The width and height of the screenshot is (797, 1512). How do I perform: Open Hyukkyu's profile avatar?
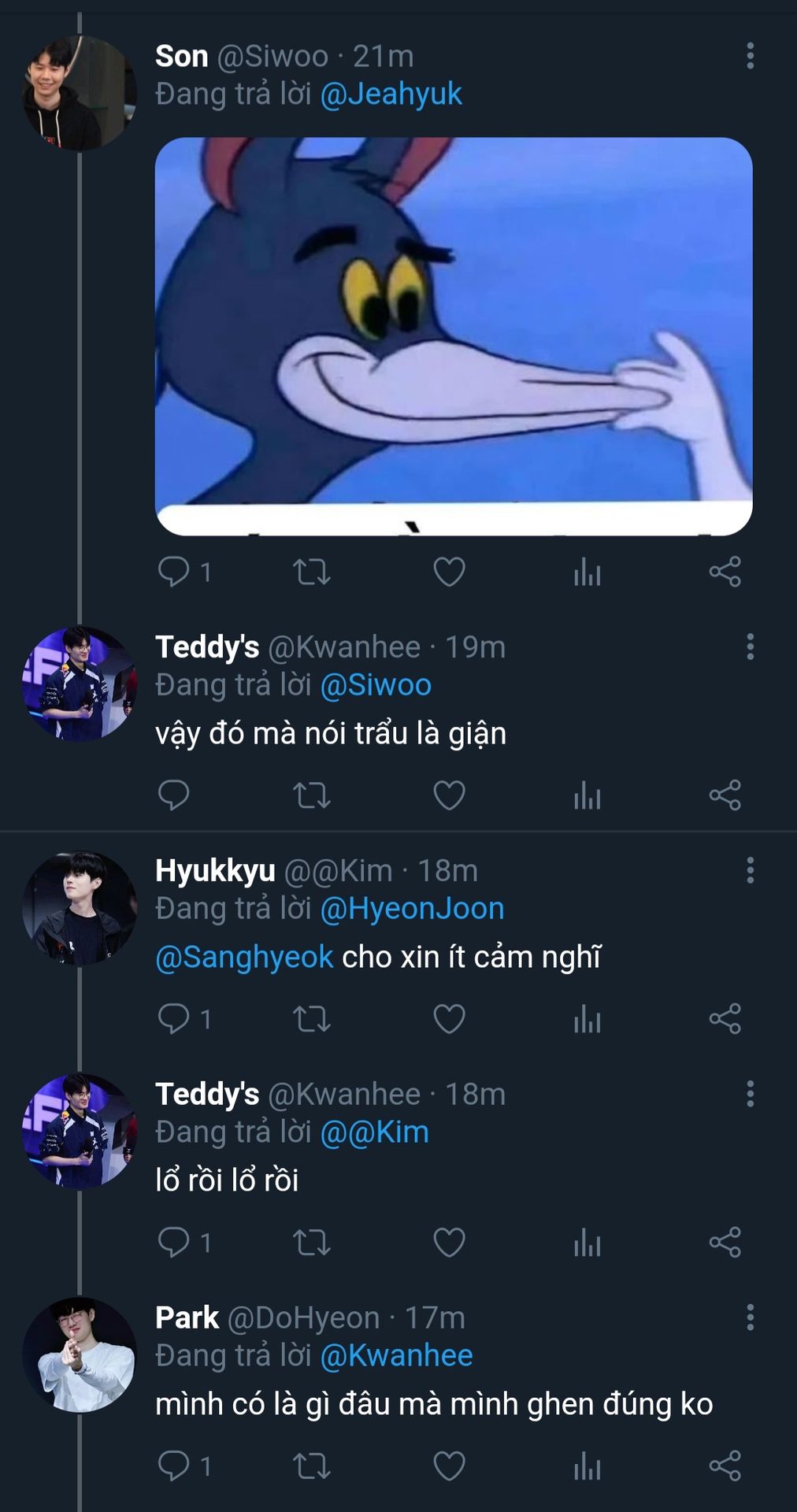point(79,907)
